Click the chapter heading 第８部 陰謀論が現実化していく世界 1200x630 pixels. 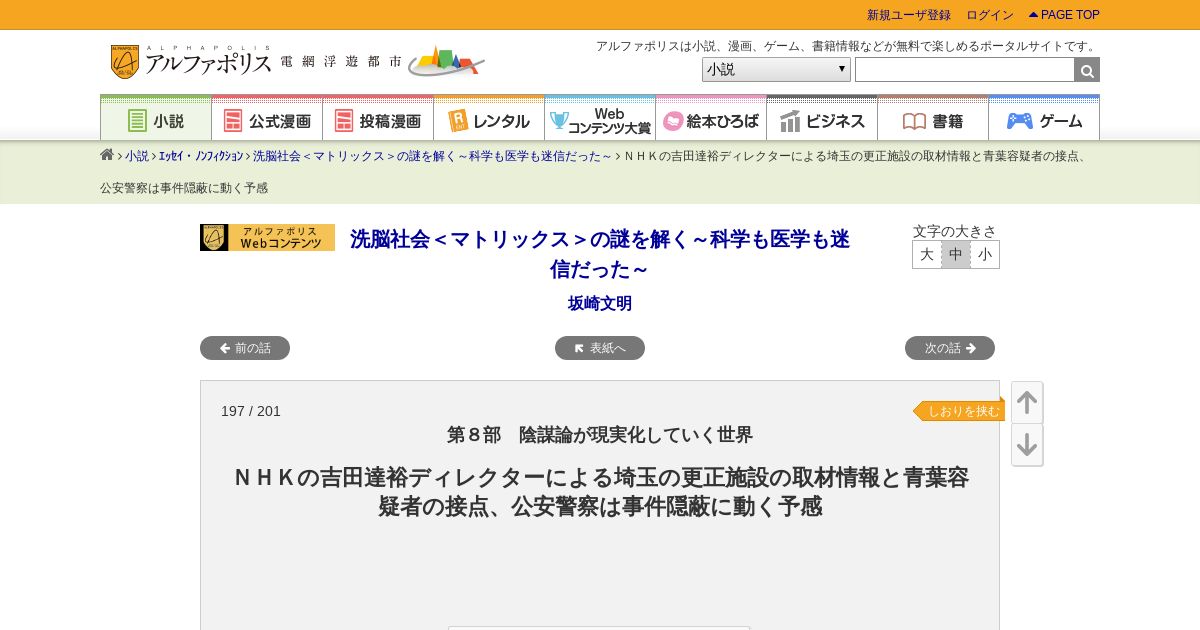[600, 435]
